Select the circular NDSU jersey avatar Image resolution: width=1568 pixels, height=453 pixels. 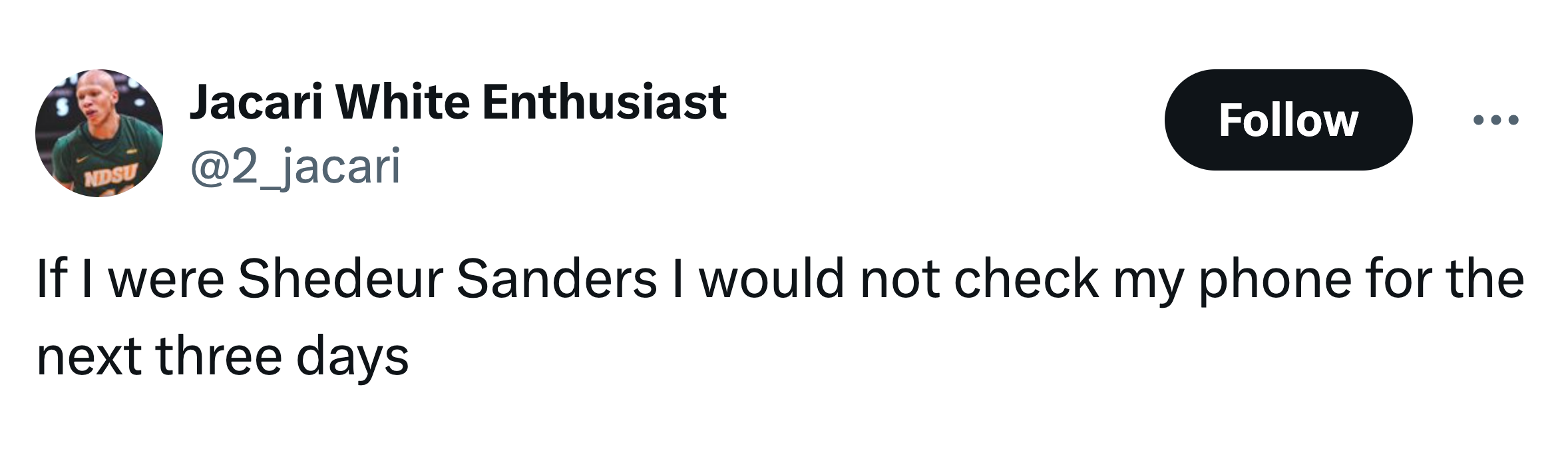(x=99, y=133)
